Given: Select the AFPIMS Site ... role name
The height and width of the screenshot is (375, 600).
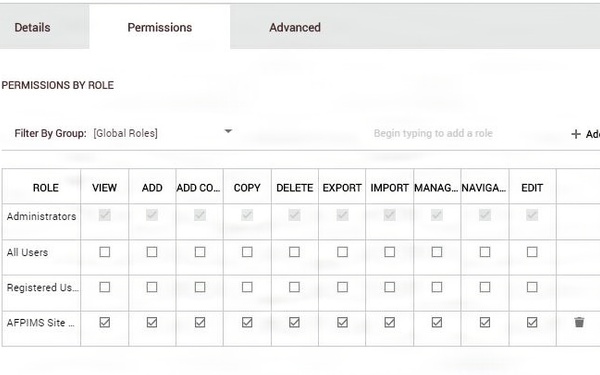Looking at the screenshot, I should click(41, 323).
